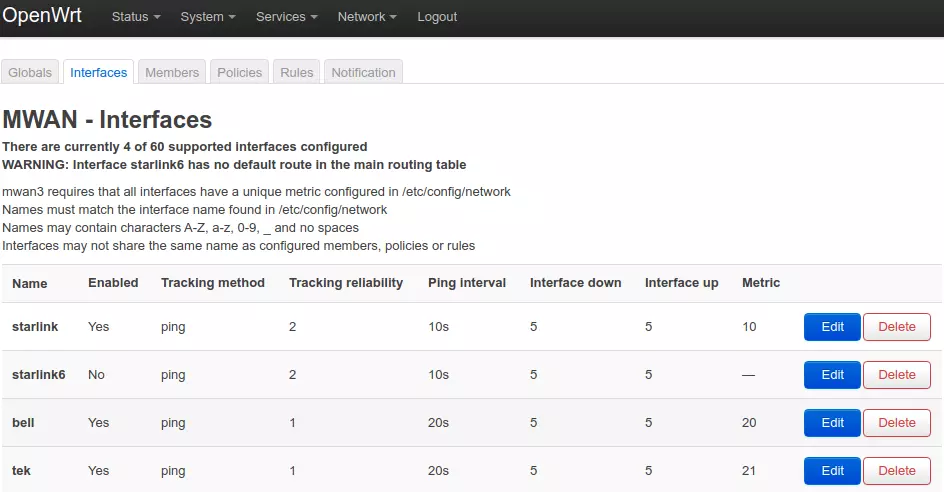Click metric value 10 for starlink
The height and width of the screenshot is (492, 944).
pyautogui.click(x=749, y=327)
